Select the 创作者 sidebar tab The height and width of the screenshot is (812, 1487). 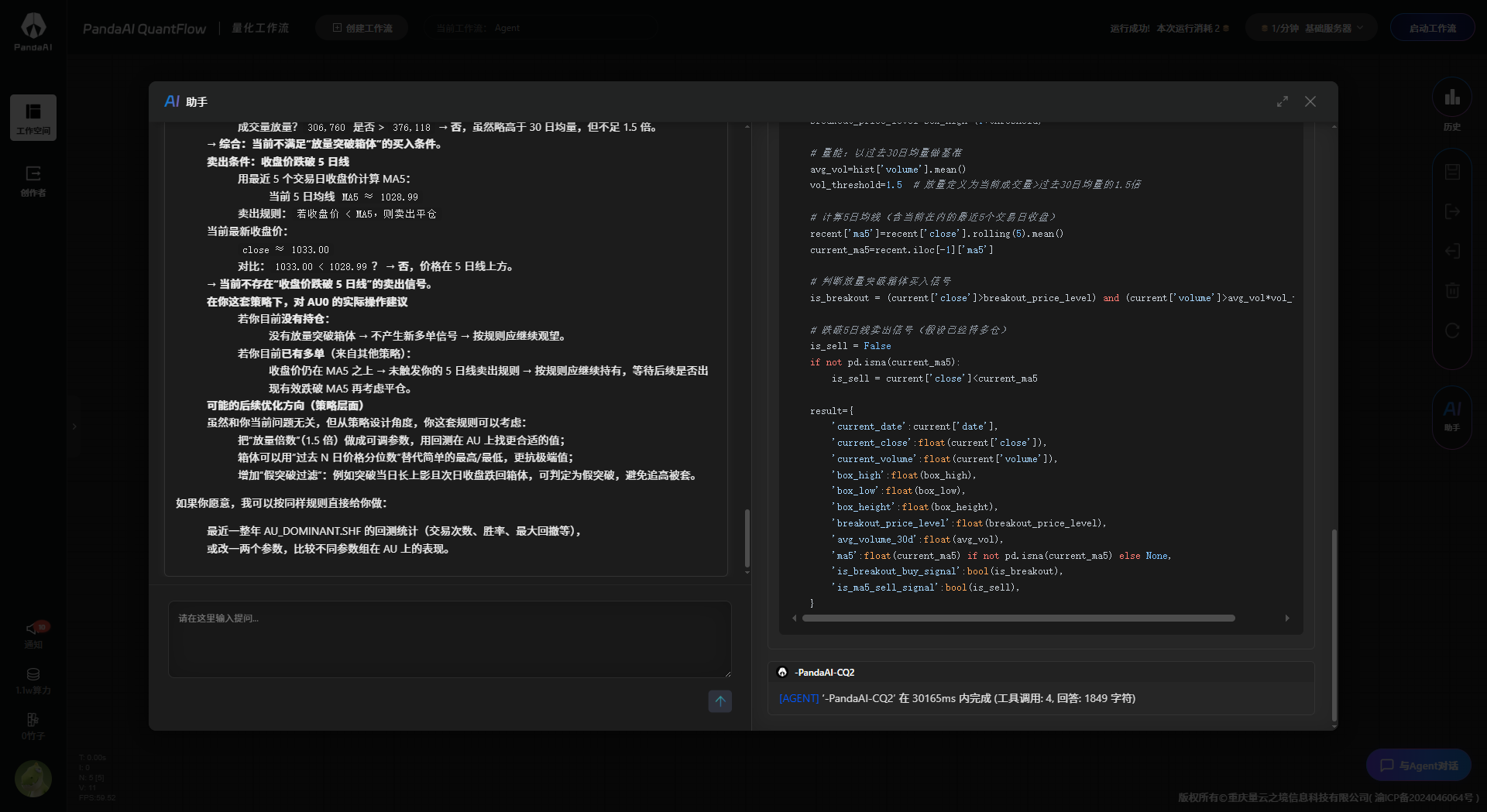[x=33, y=181]
